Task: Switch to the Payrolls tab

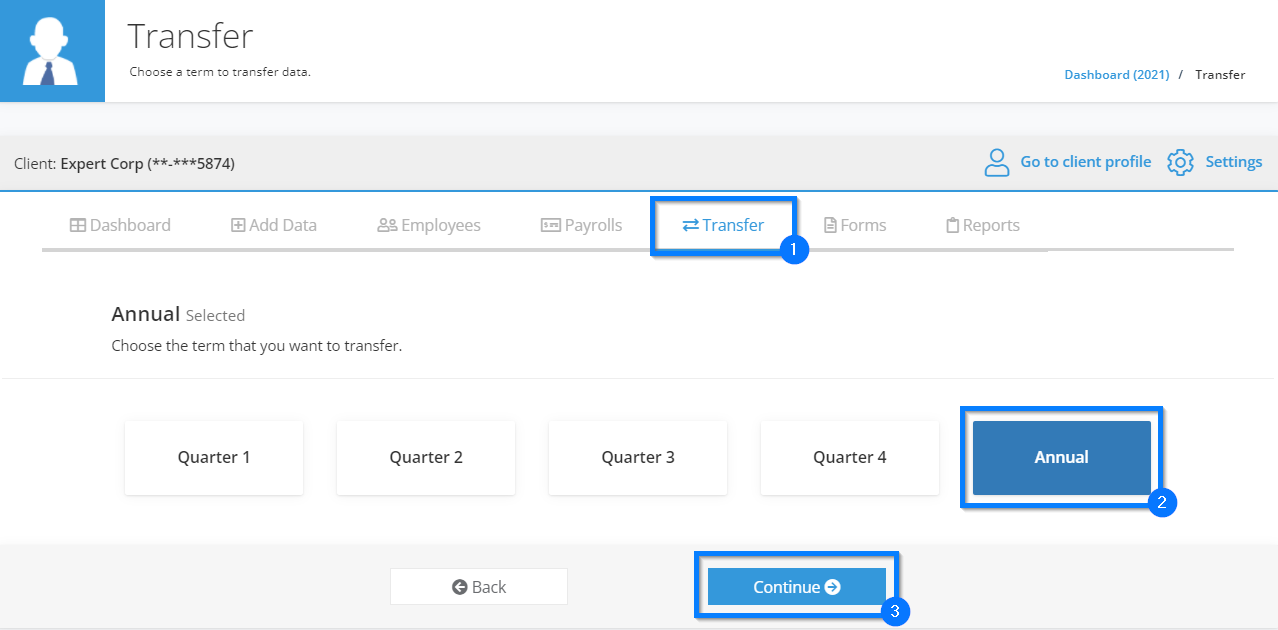Action: click(x=581, y=225)
